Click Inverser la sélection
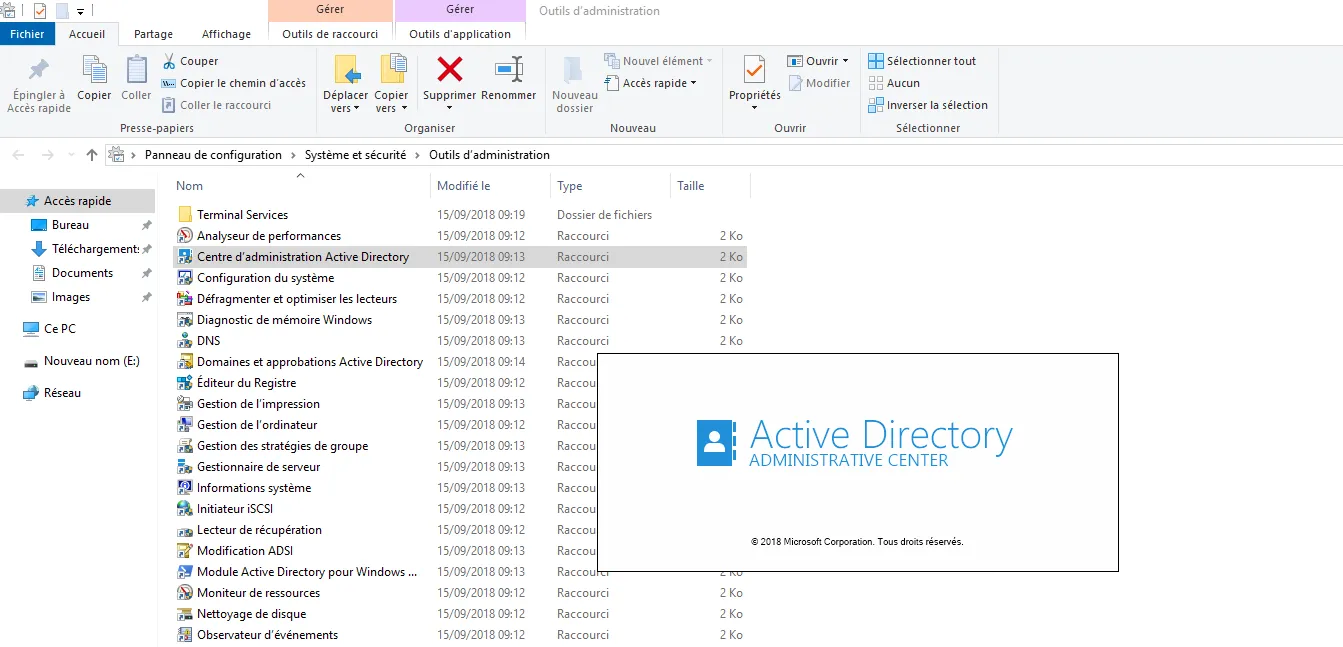 [x=928, y=105]
